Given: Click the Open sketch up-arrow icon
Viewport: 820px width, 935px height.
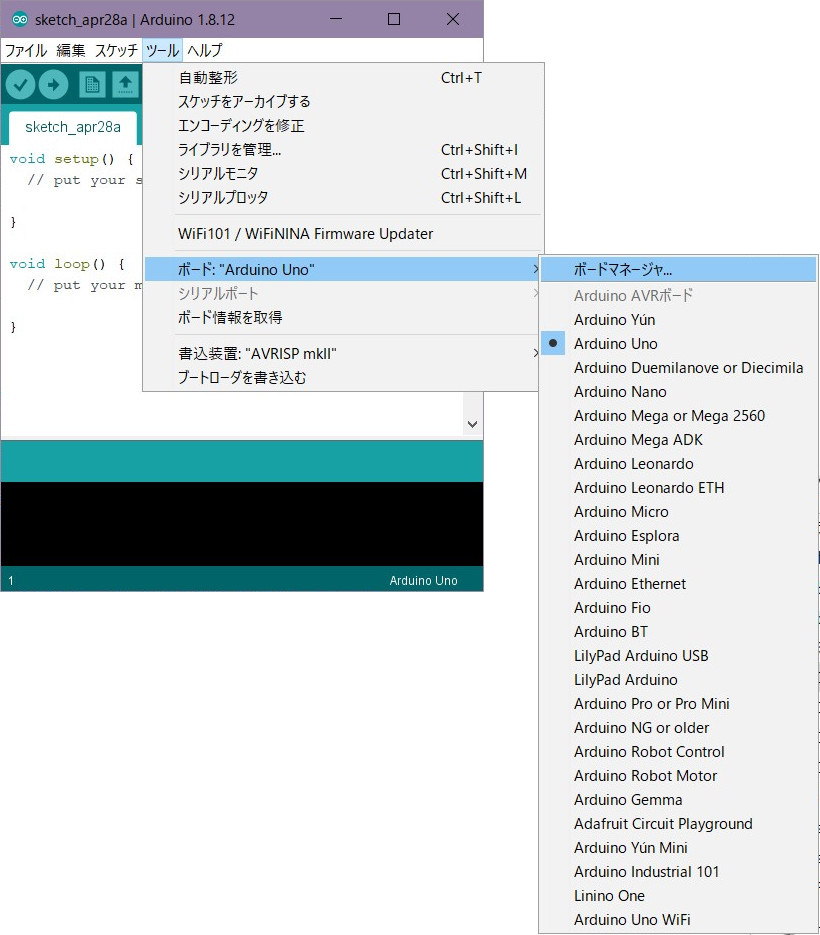Looking at the screenshot, I should (x=125, y=85).
